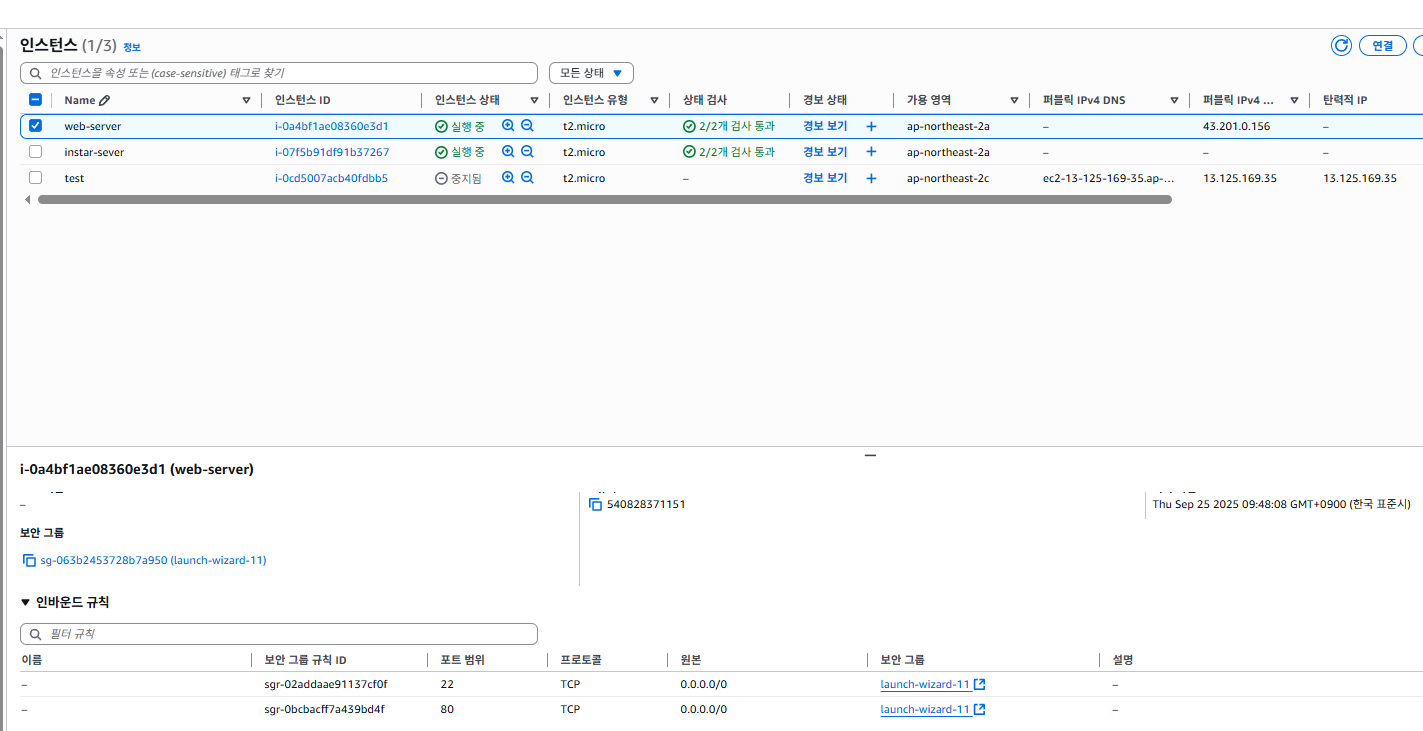
Task: Zoom out icon for web-server row
Action: coord(527,126)
